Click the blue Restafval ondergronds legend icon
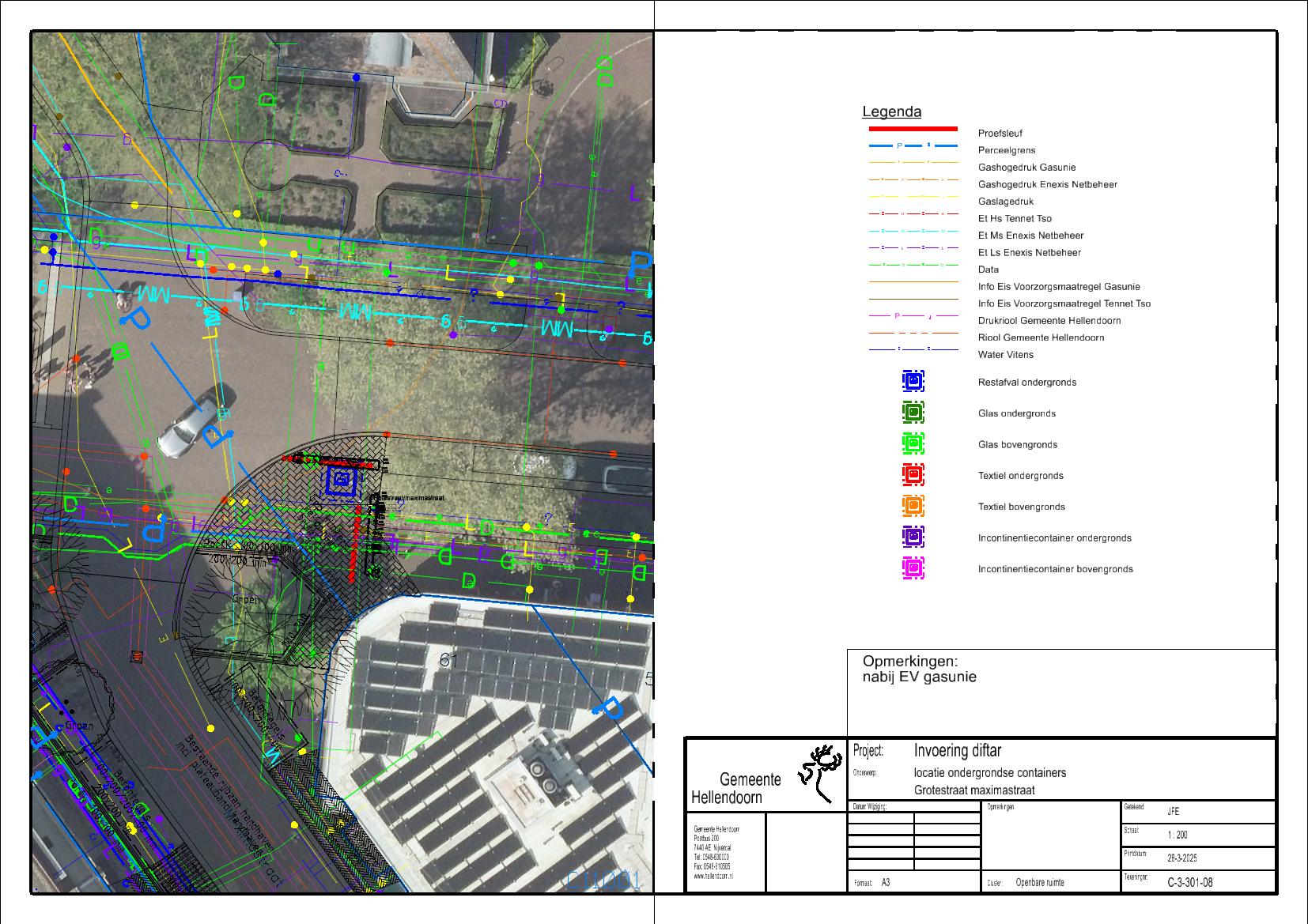This screenshot has width=1308, height=924. pyautogui.click(x=913, y=382)
